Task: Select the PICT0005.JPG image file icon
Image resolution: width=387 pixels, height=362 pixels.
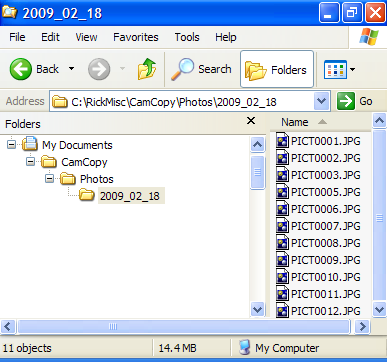Action: (282, 192)
